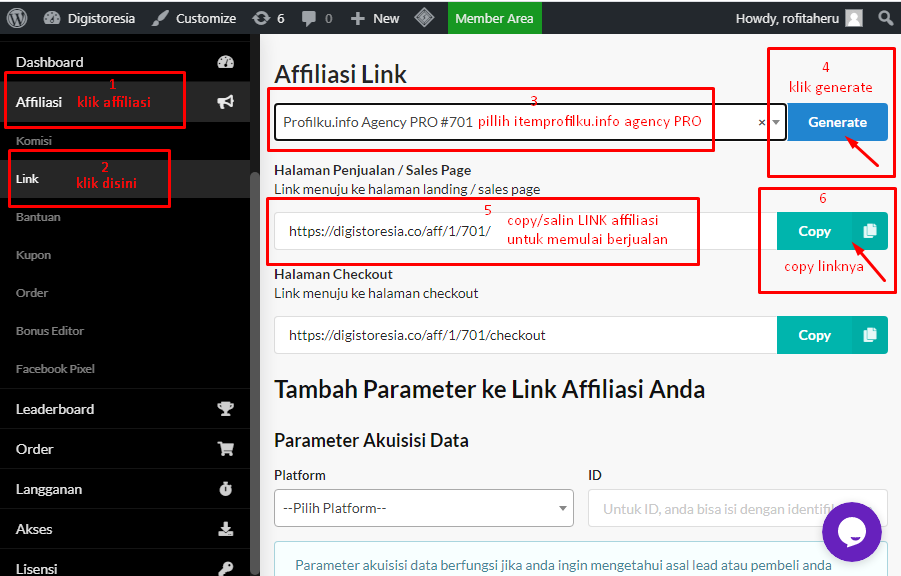Click the diamond plugin icon

click(424, 18)
